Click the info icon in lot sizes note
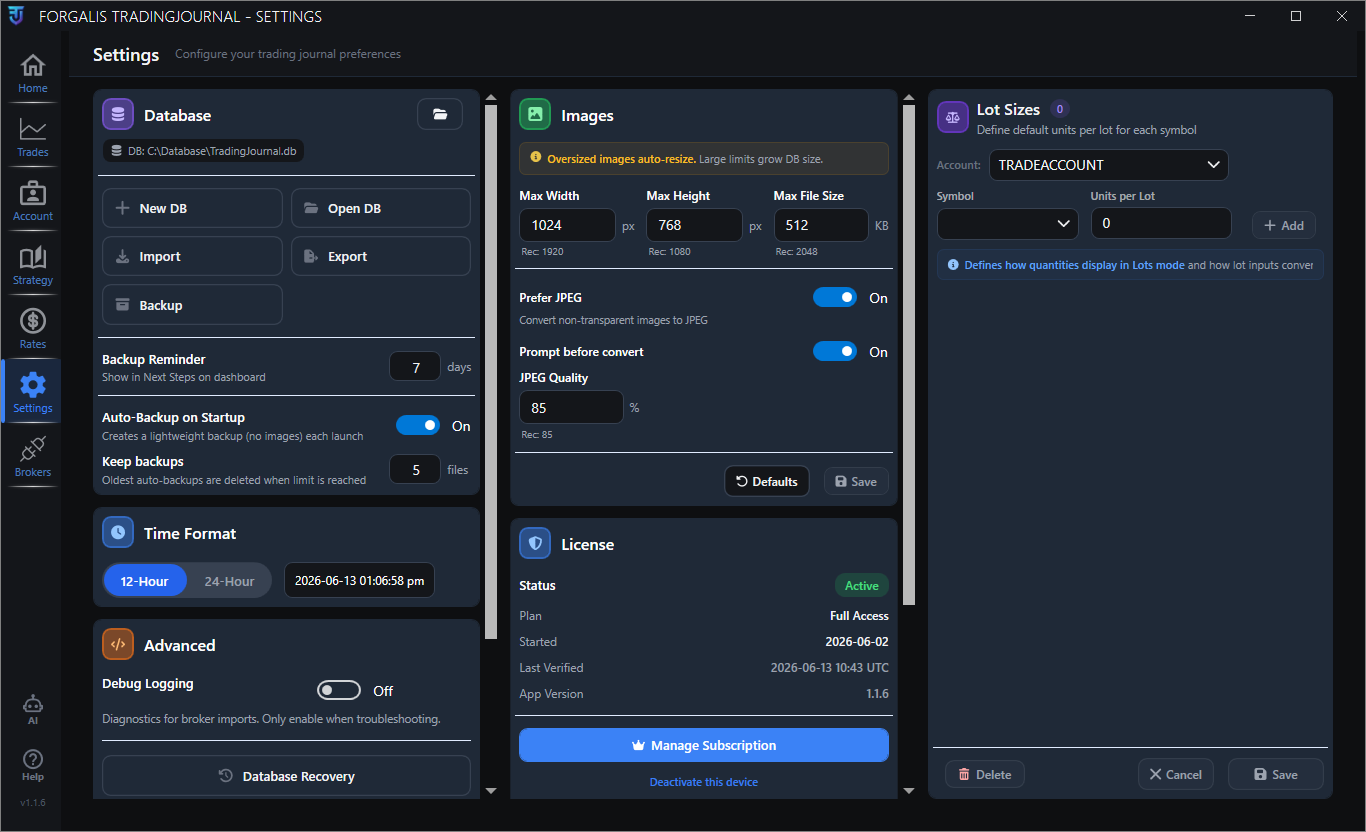Viewport: 1366px width, 832px height. [x=953, y=265]
